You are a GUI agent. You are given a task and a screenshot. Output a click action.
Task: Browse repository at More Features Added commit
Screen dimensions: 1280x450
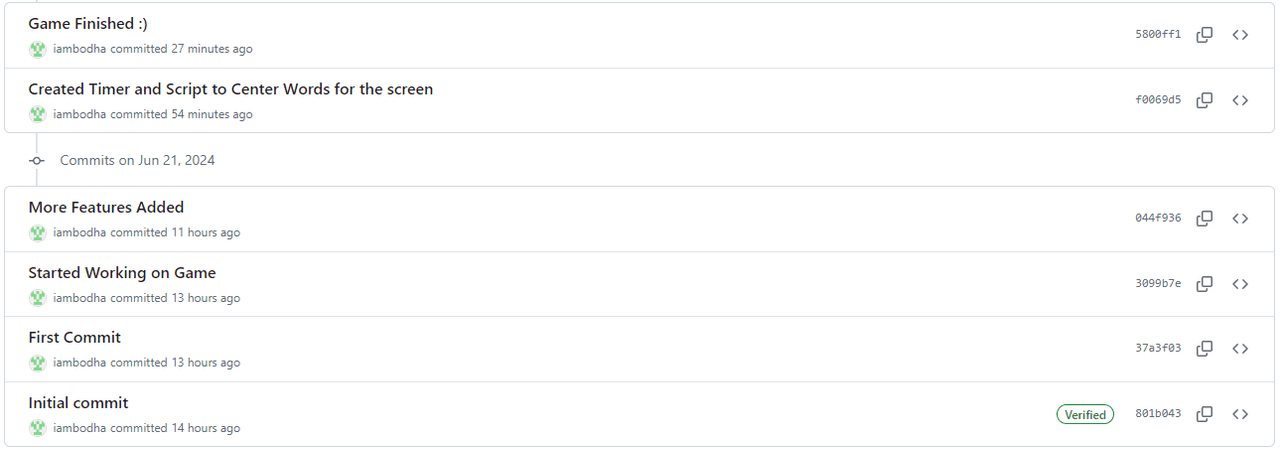1240,218
